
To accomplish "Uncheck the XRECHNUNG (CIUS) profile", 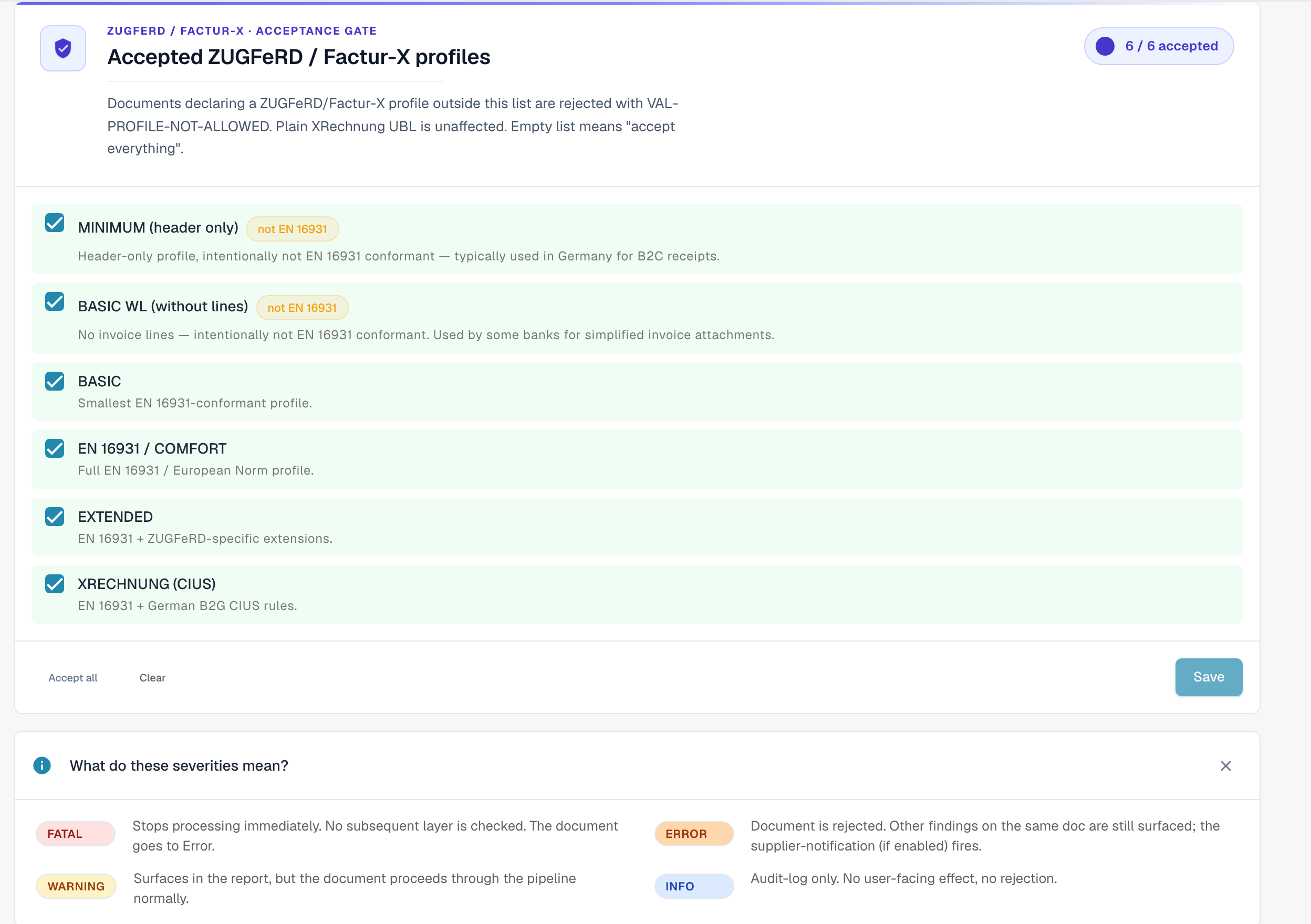I will click(55, 584).
